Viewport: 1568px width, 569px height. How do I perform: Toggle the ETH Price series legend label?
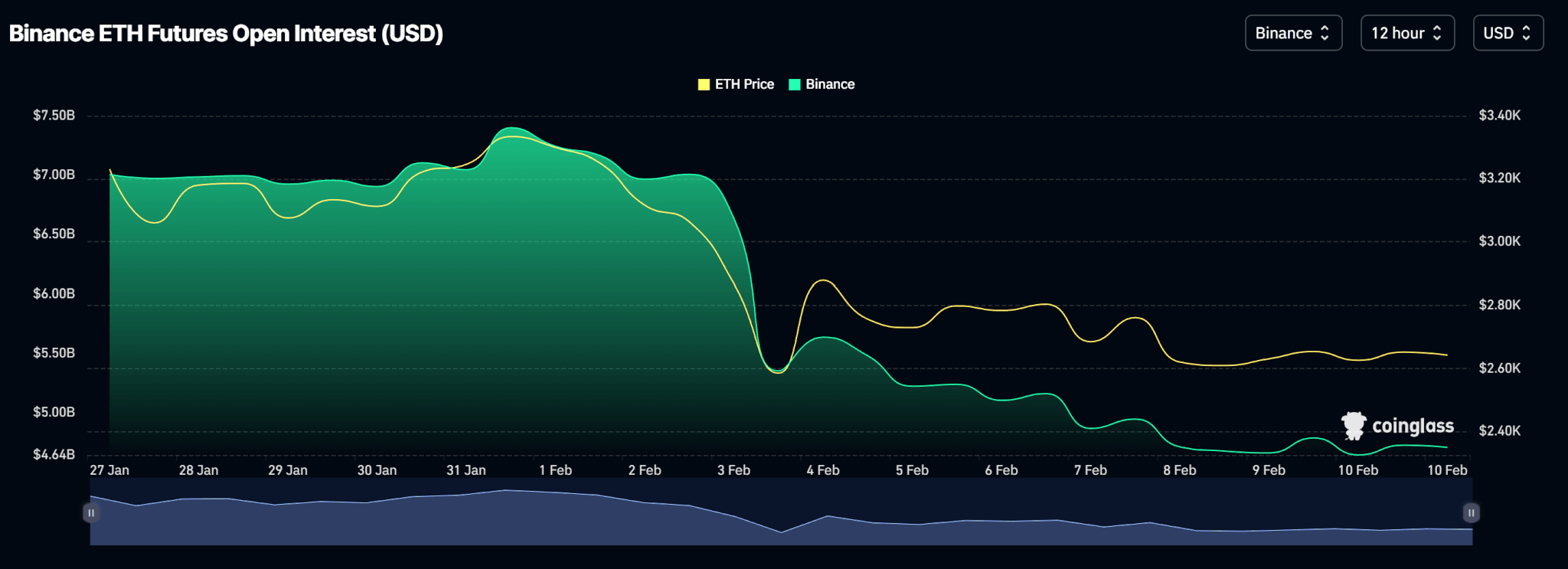click(x=744, y=84)
